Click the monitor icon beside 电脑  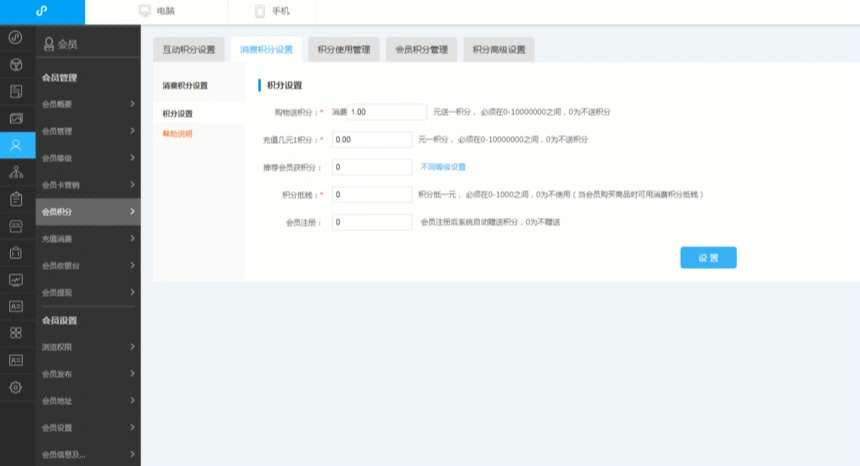[x=145, y=11]
